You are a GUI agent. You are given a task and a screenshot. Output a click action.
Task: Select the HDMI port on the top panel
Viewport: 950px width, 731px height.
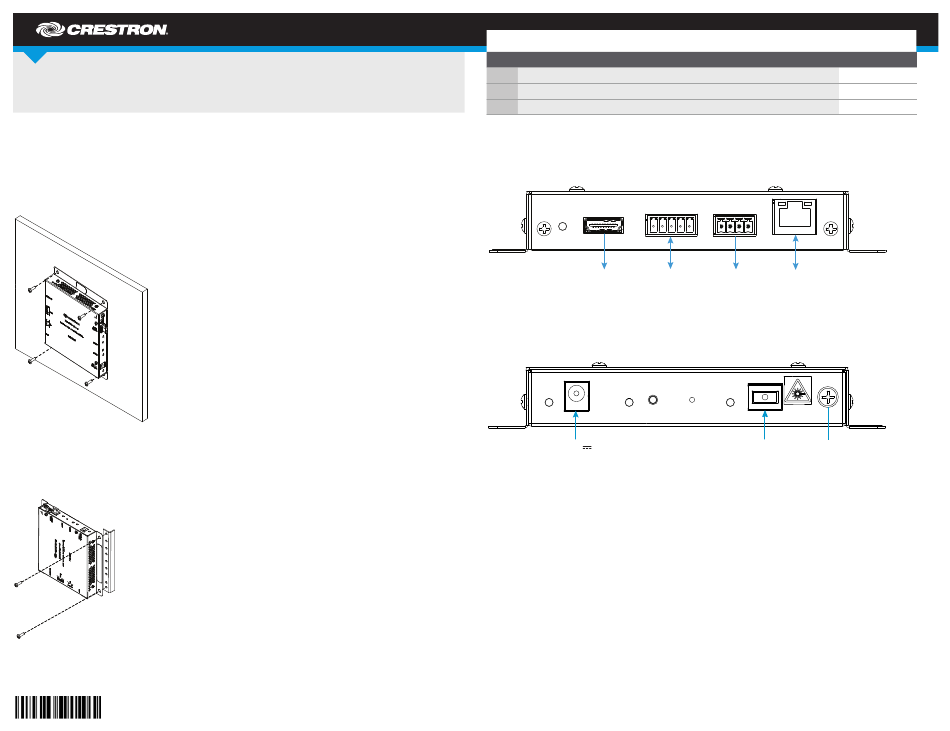(x=603, y=225)
